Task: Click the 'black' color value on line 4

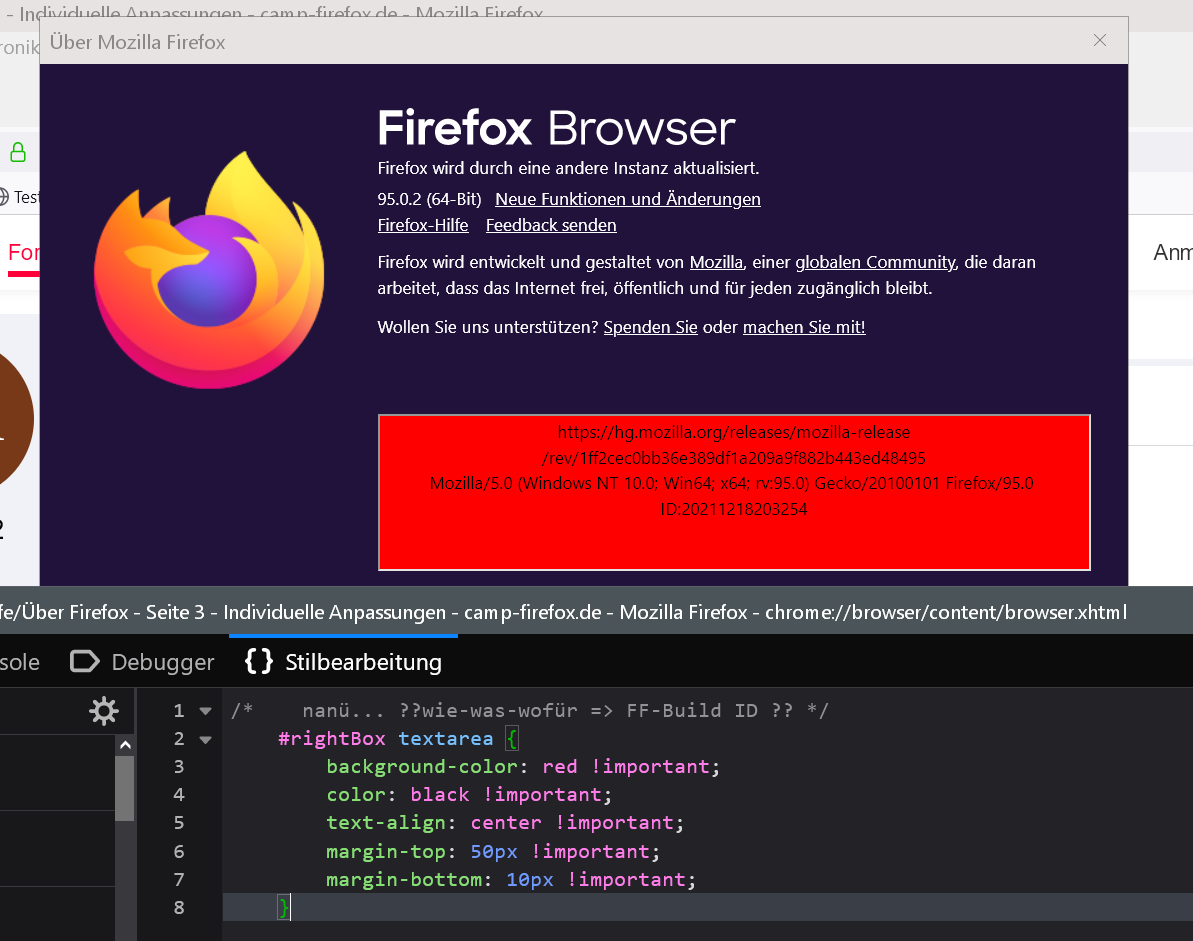Action: tap(440, 795)
